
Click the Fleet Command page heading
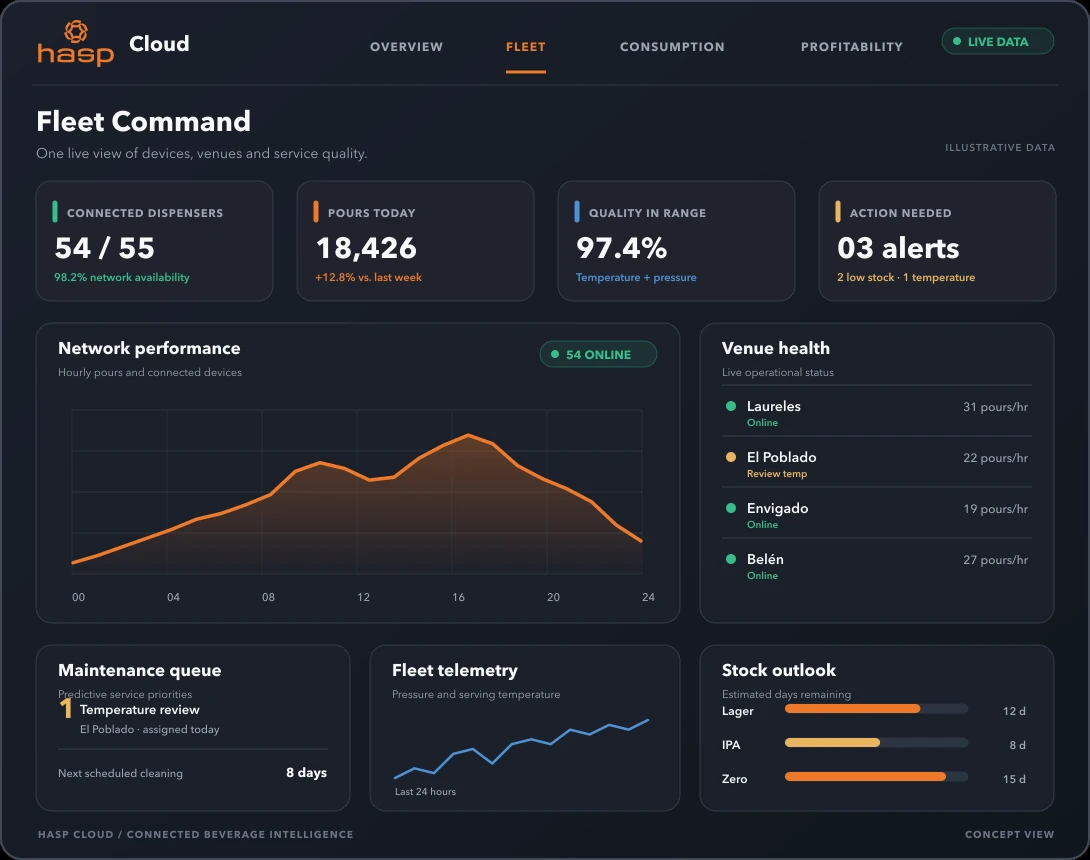pyautogui.click(x=143, y=122)
